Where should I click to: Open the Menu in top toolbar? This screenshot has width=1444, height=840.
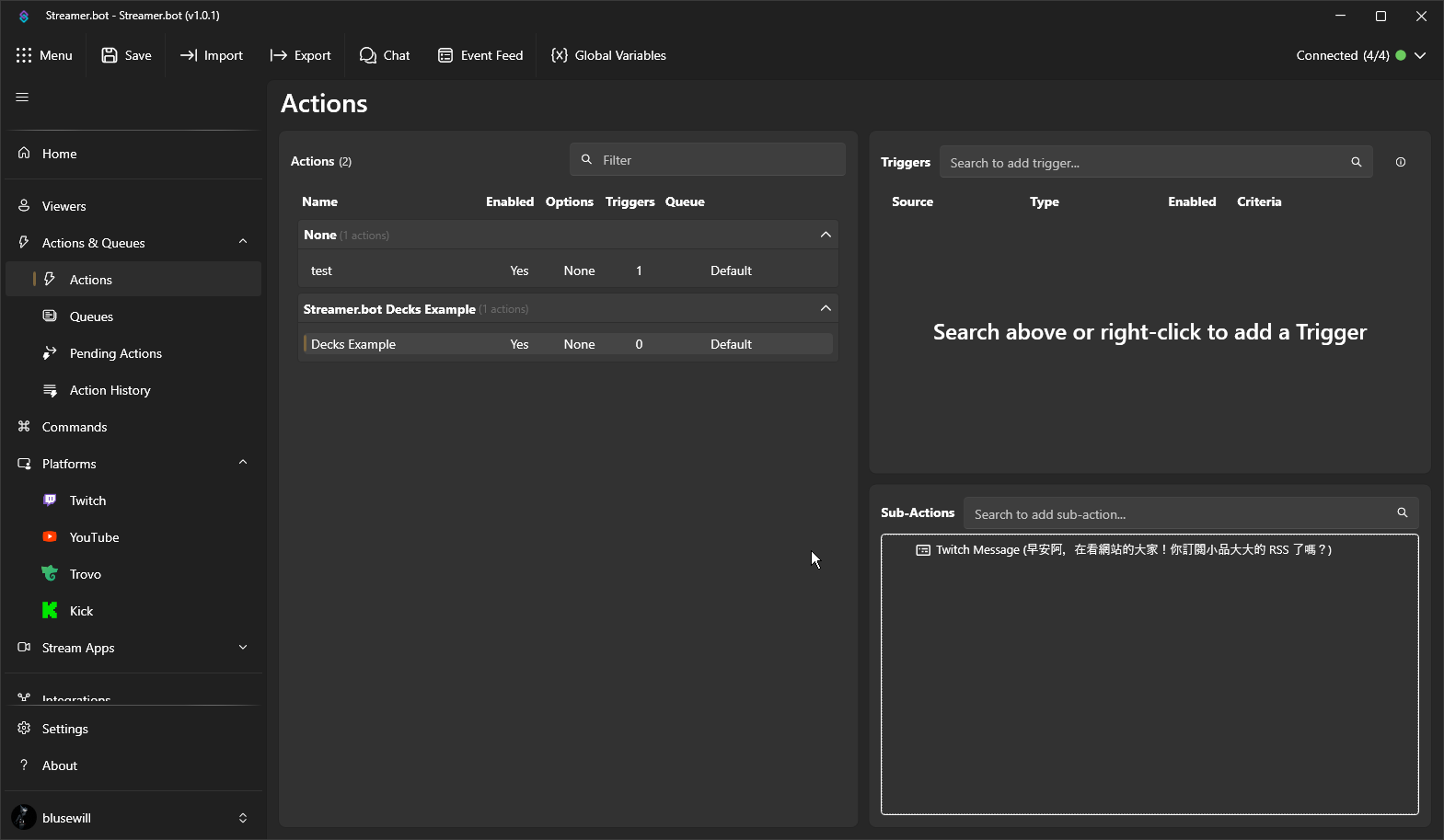(44, 55)
